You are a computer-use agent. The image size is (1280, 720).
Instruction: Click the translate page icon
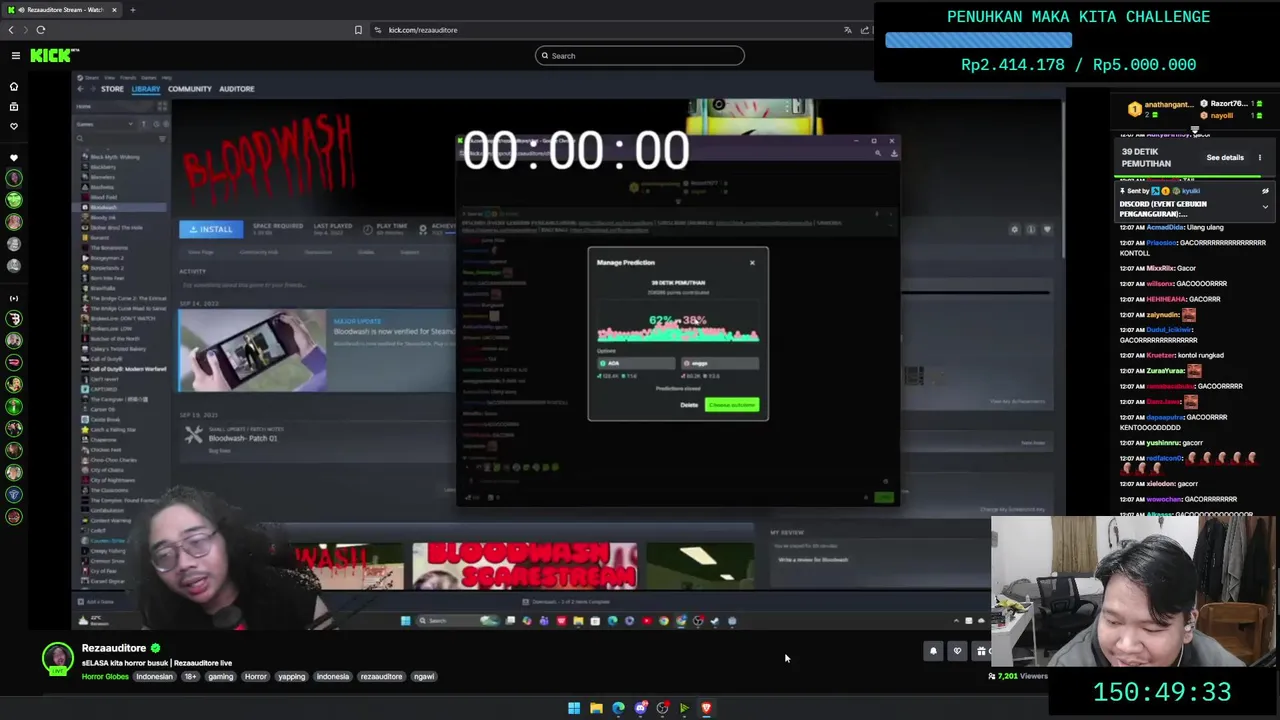point(848,30)
